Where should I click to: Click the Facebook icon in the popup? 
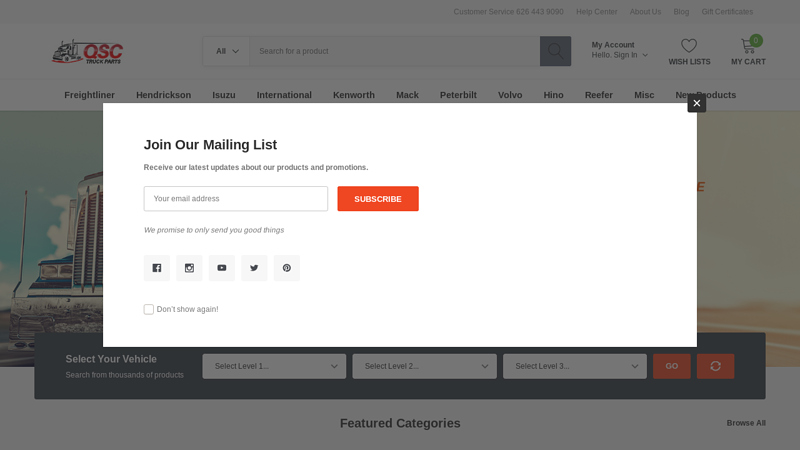point(157,268)
